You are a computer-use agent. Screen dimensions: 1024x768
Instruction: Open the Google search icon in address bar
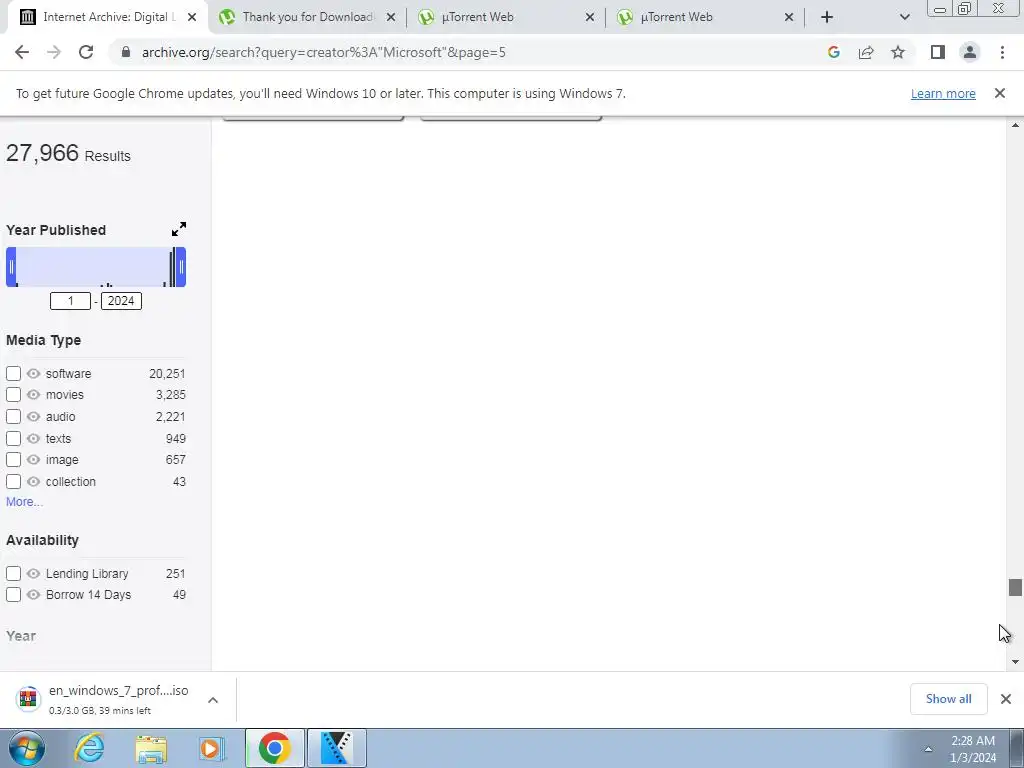click(833, 52)
